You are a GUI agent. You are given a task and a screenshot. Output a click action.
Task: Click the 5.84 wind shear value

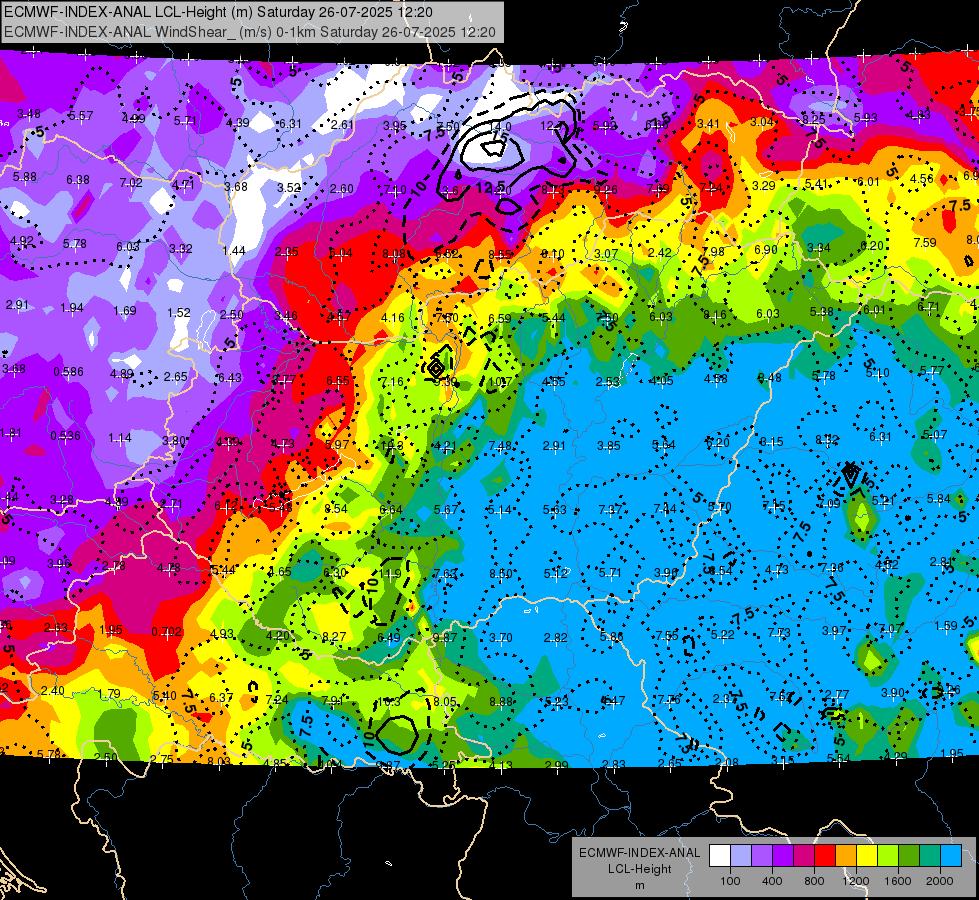(x=939, y=498)
